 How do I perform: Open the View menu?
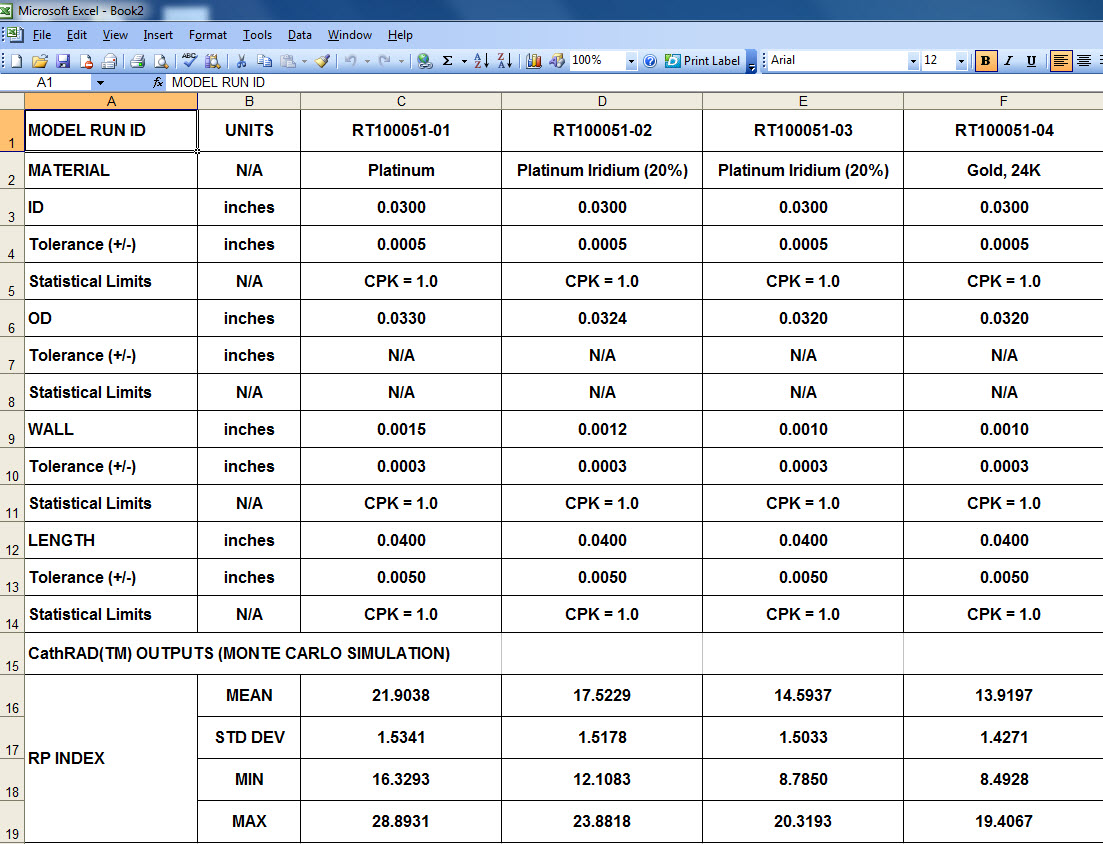[x=115, y=35]
